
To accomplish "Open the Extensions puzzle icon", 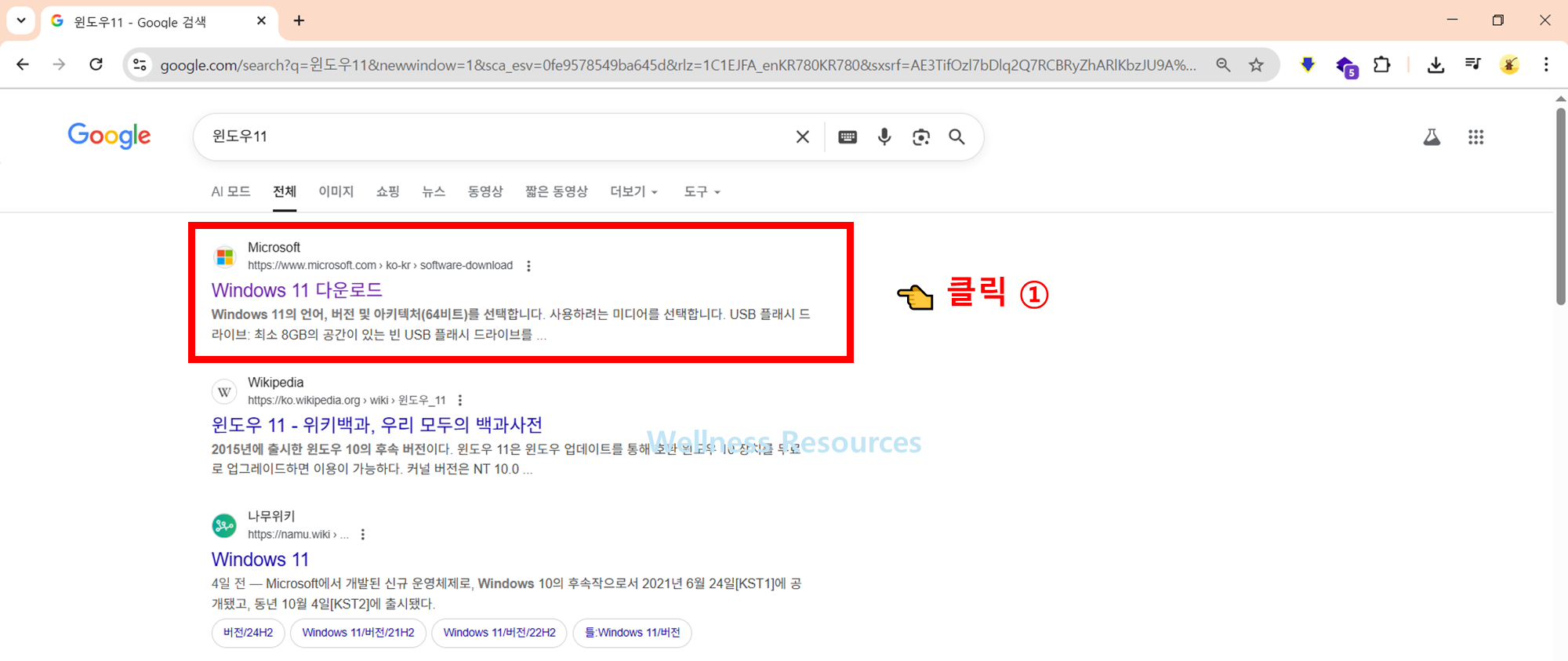I will [1382, 64].
